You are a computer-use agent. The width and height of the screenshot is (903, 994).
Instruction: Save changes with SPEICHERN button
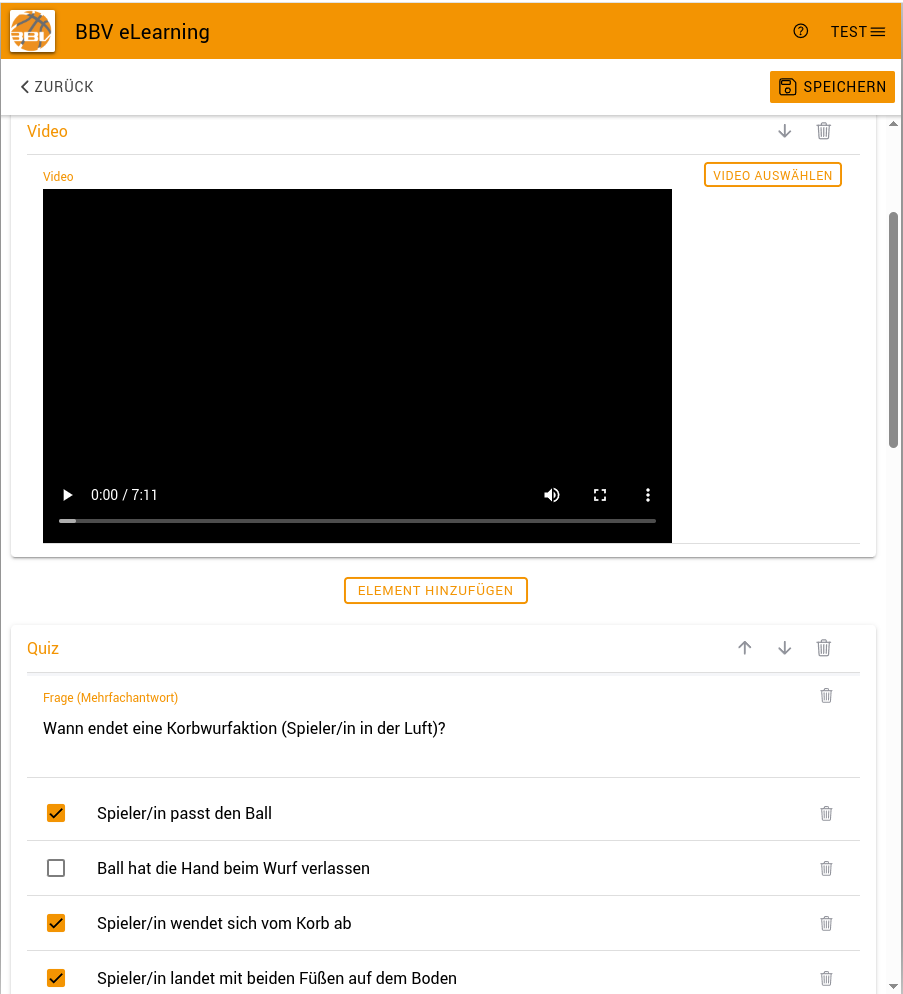pyautogui.click(x=832, y=87)
